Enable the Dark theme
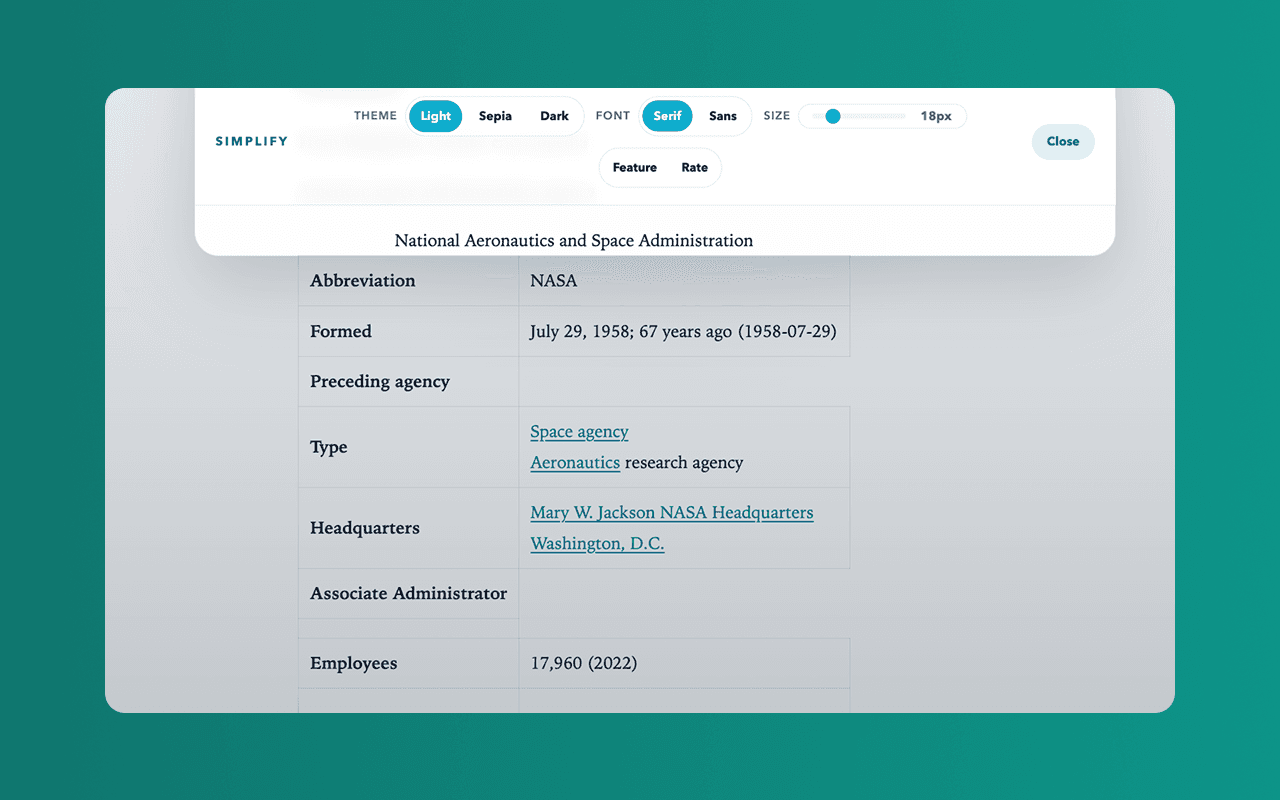Screen dimensions: 1280x800 554,116
